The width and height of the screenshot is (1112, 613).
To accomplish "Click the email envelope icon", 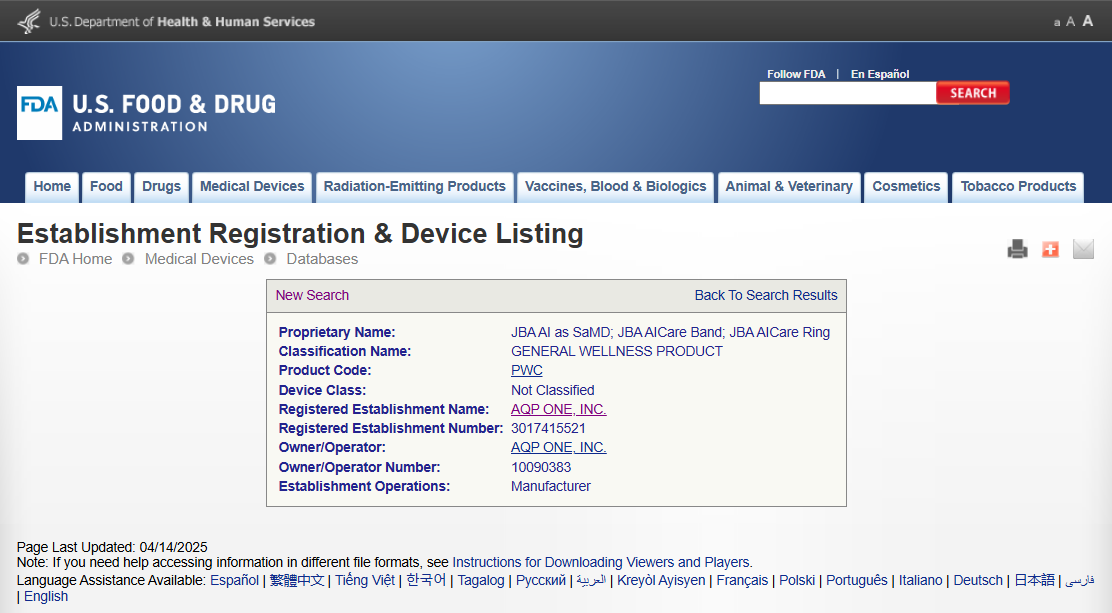I will pyautogui.click(x=1083, y=249).
